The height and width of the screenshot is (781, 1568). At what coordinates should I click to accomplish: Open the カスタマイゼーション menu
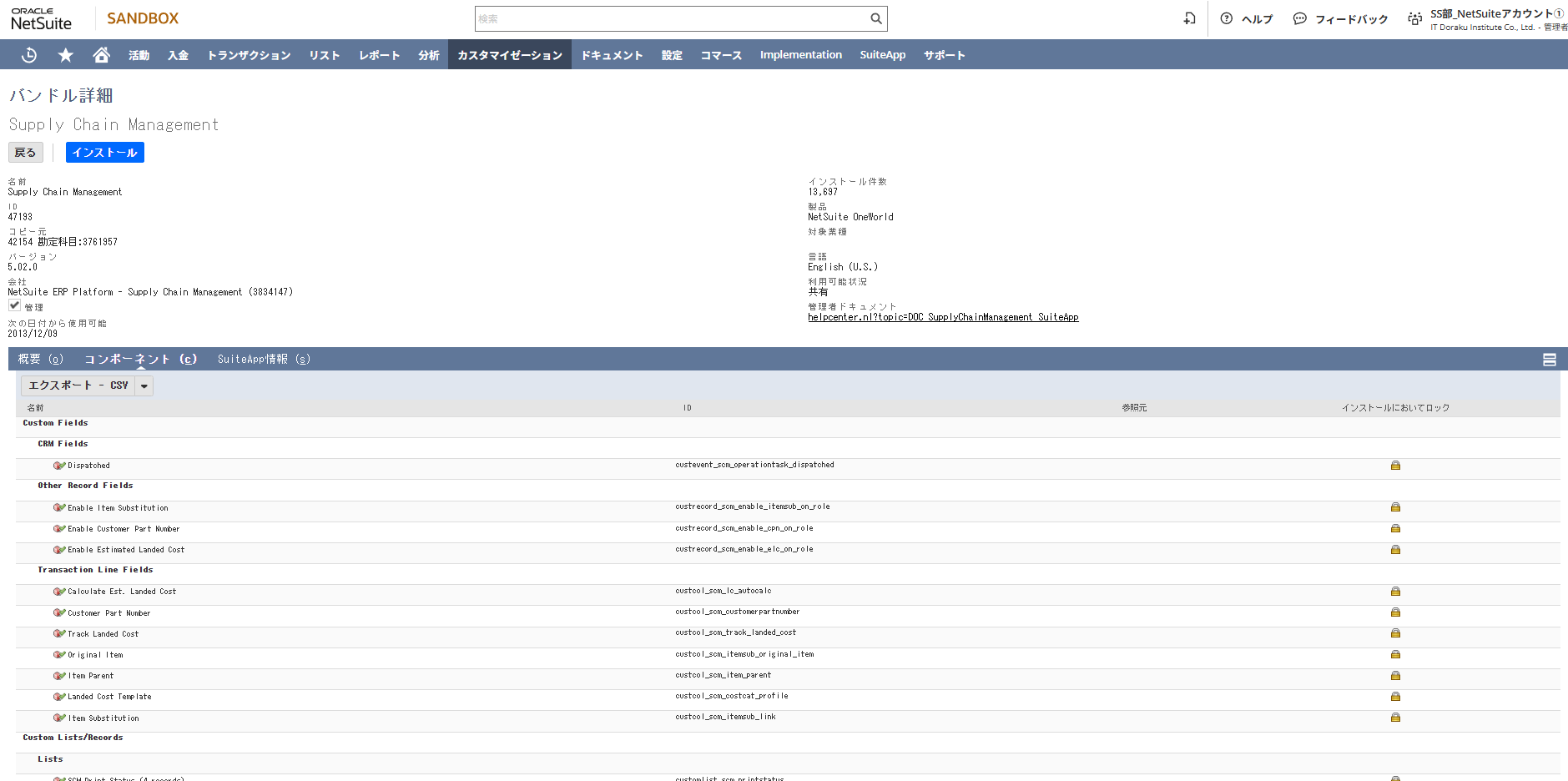[x=510, y=55]
